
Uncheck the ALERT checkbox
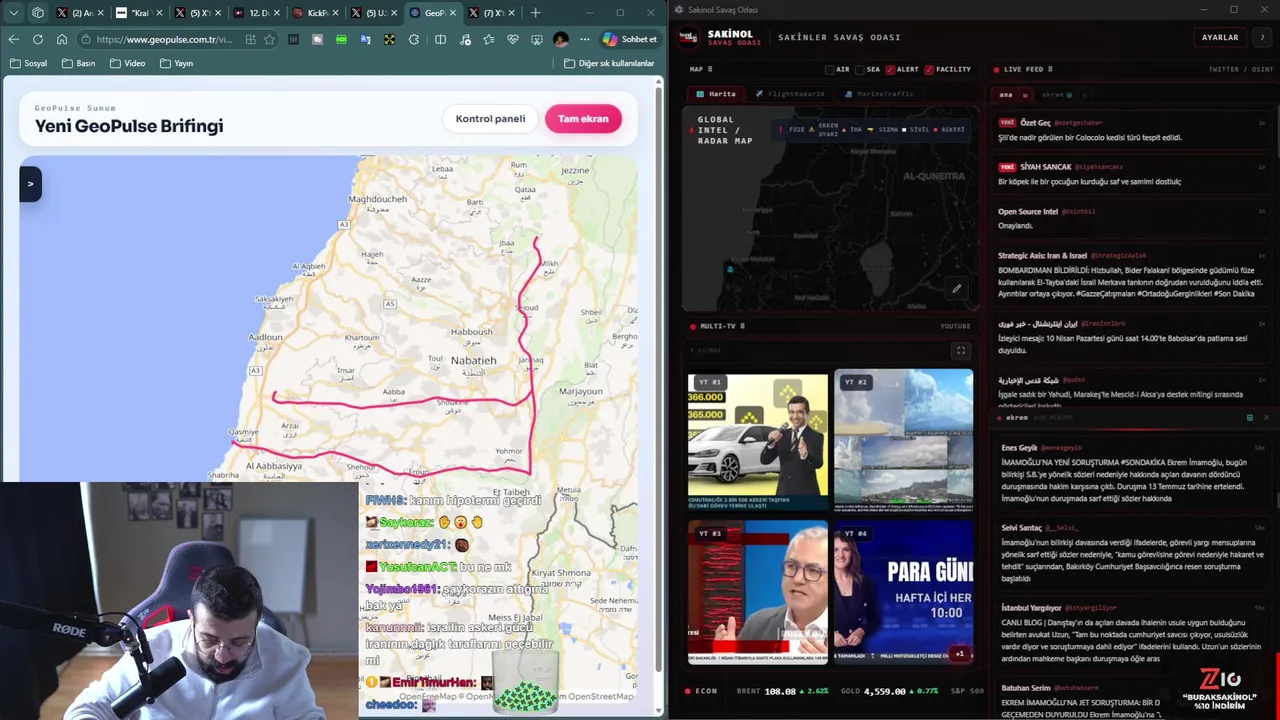(x=890, y=70)
